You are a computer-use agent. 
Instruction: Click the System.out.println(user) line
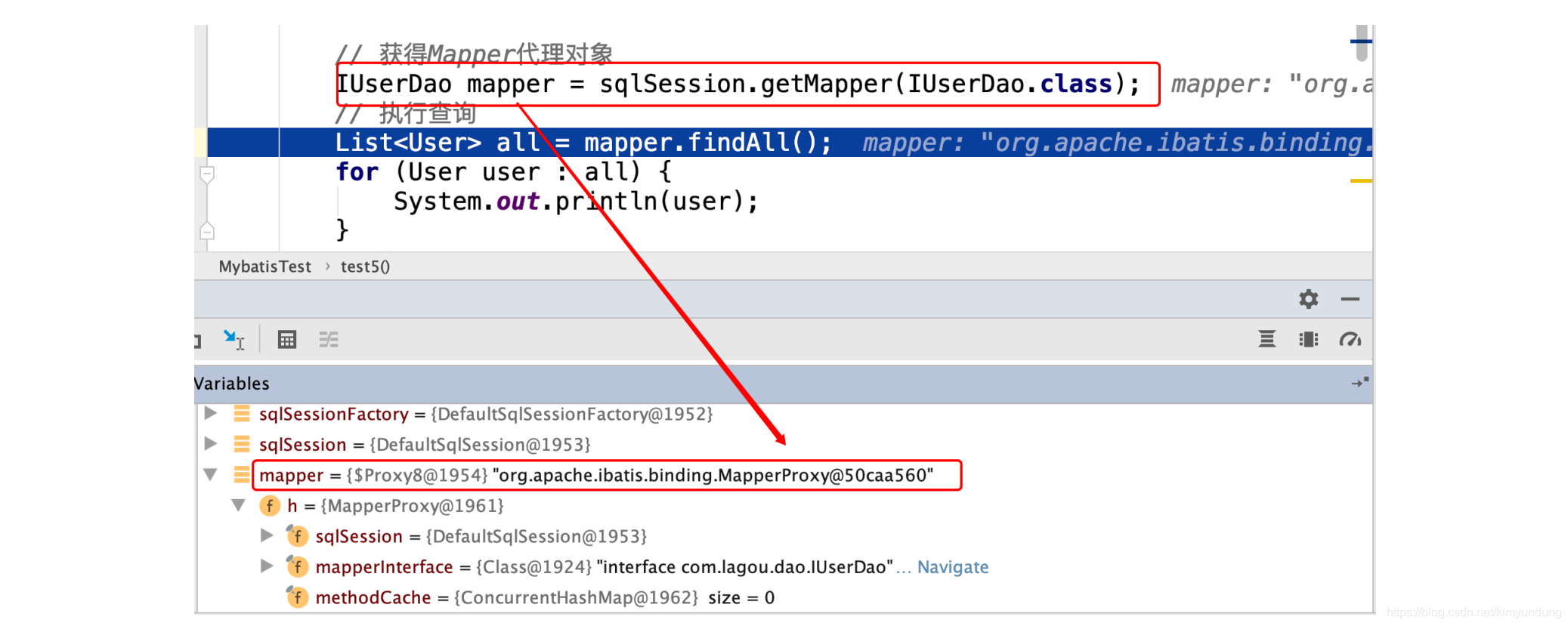(x=576, y=202)
